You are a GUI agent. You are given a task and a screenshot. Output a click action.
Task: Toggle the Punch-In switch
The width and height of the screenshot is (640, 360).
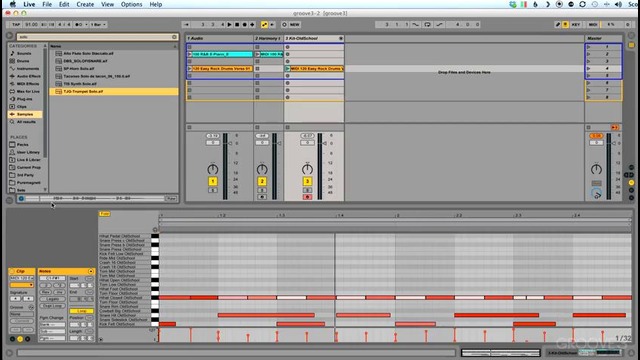click(416, 24)
